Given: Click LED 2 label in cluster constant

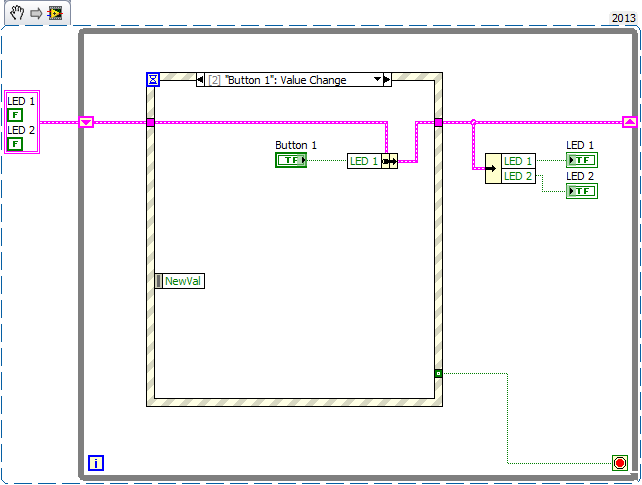Looking at the screenshot, I should pyautogui.click(x=21, y=130).
